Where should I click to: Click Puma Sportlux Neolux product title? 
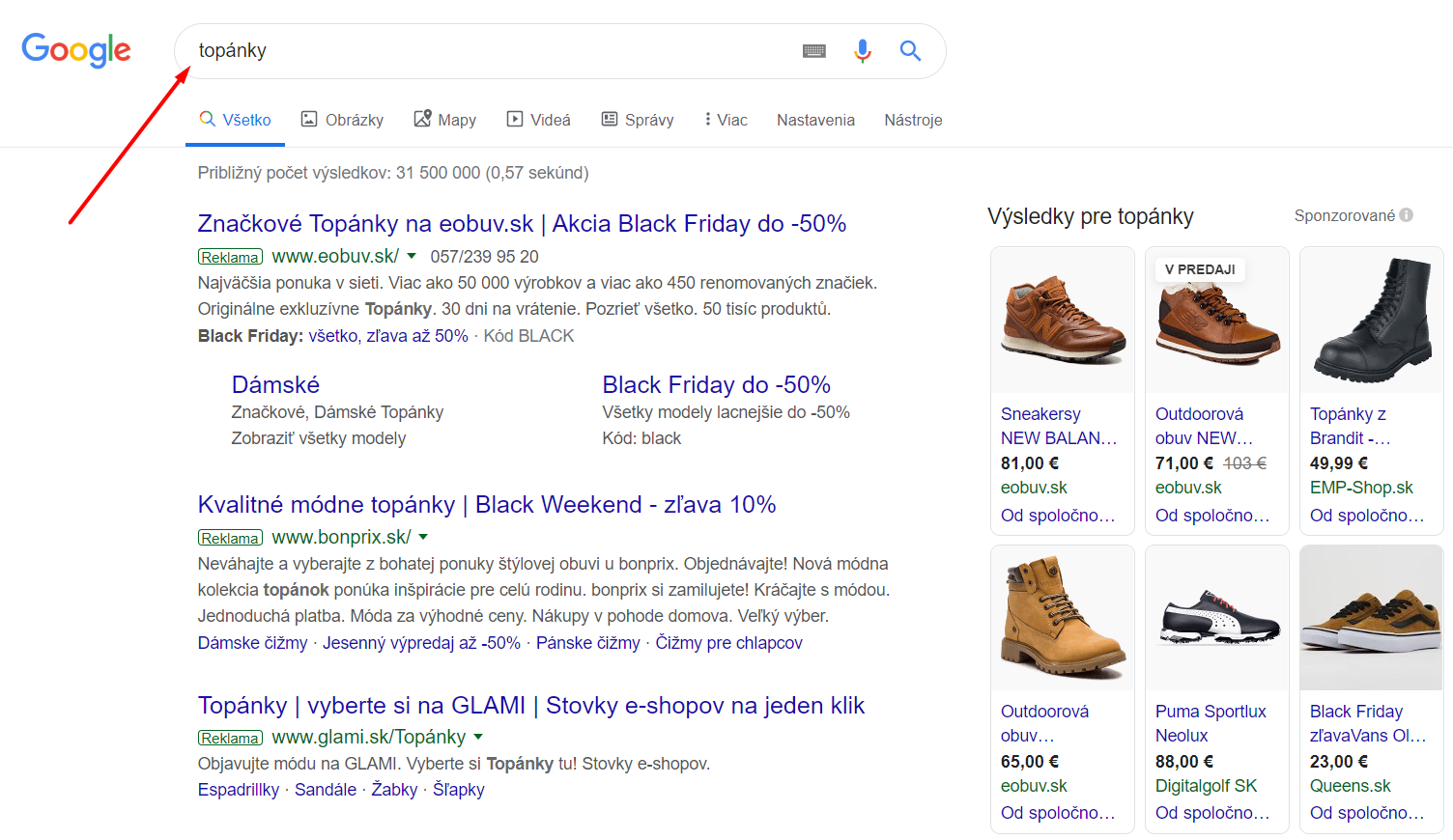point(1211,723)
